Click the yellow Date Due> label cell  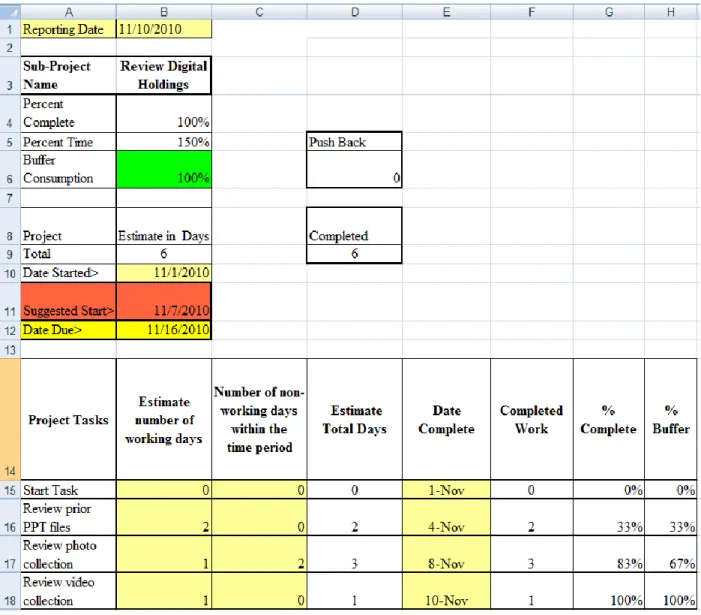click(68, 330)
